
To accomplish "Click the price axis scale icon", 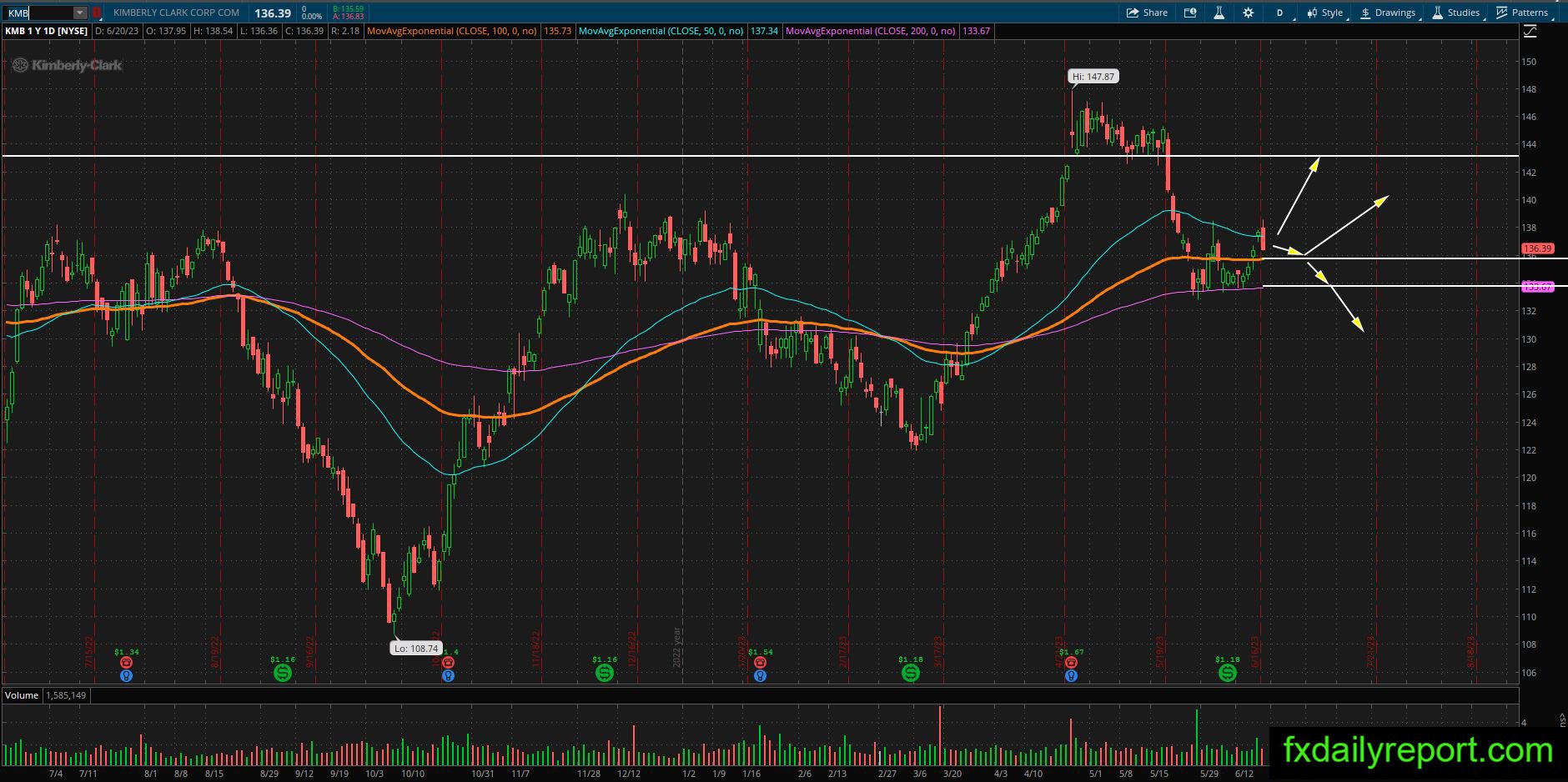I will (x=1530, y=31).
